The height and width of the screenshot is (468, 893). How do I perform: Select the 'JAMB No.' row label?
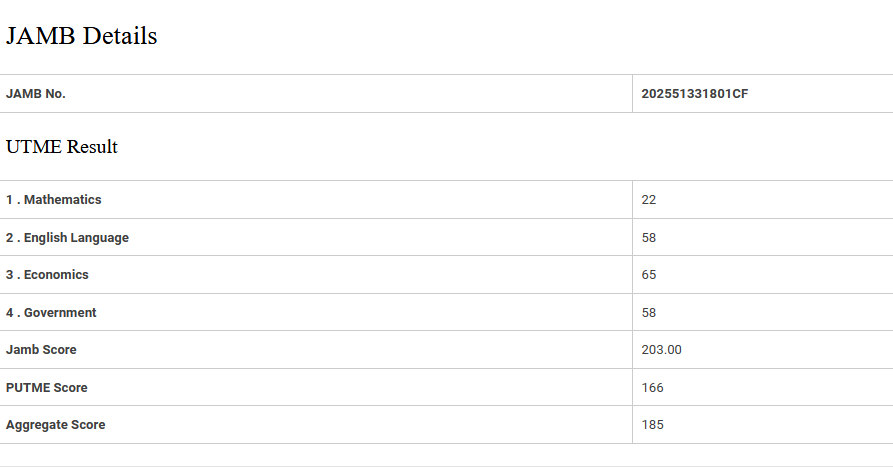click(36, 94)
